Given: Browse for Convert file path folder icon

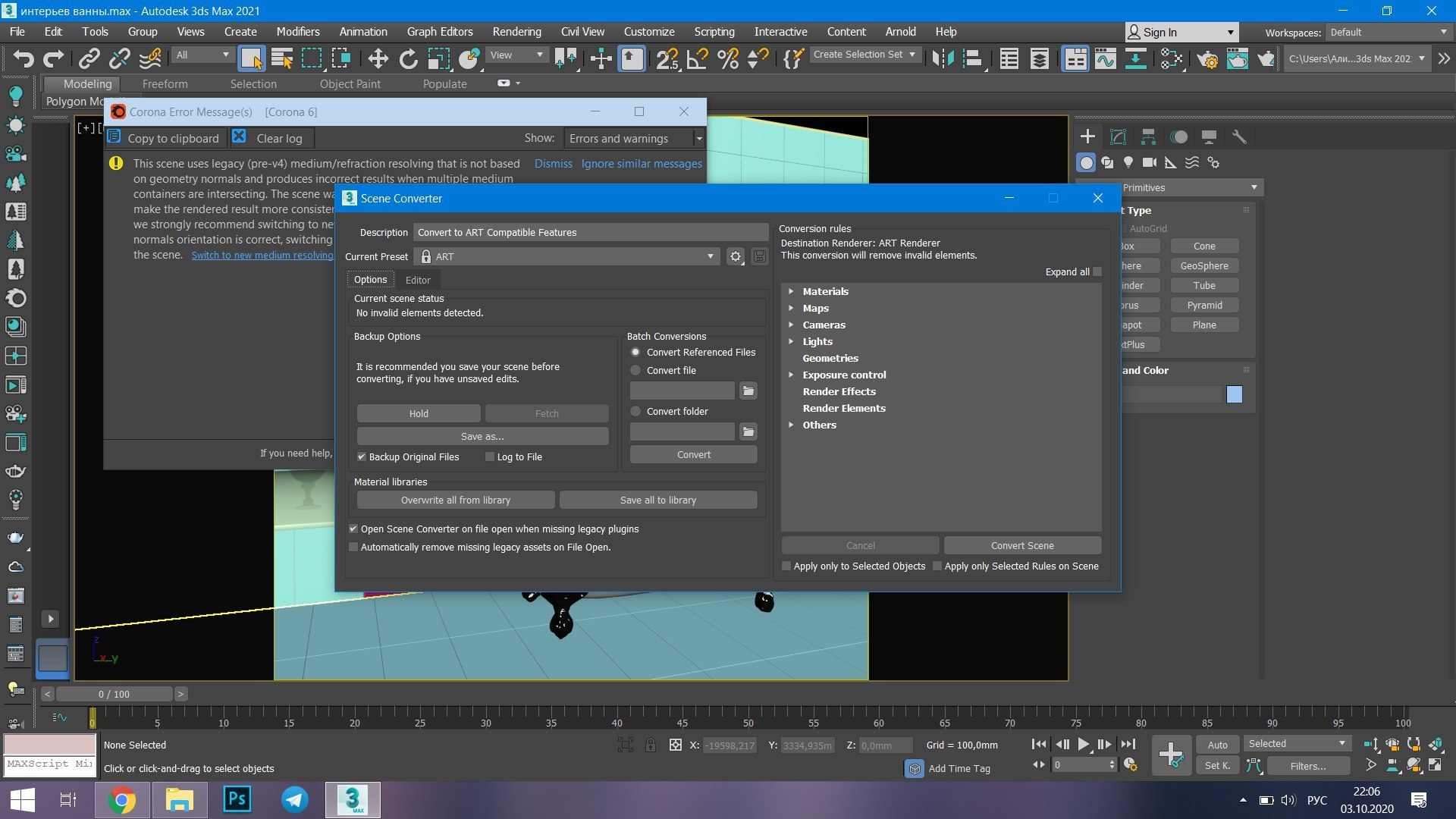Looking at the screenshot, I should coord(748,391).
